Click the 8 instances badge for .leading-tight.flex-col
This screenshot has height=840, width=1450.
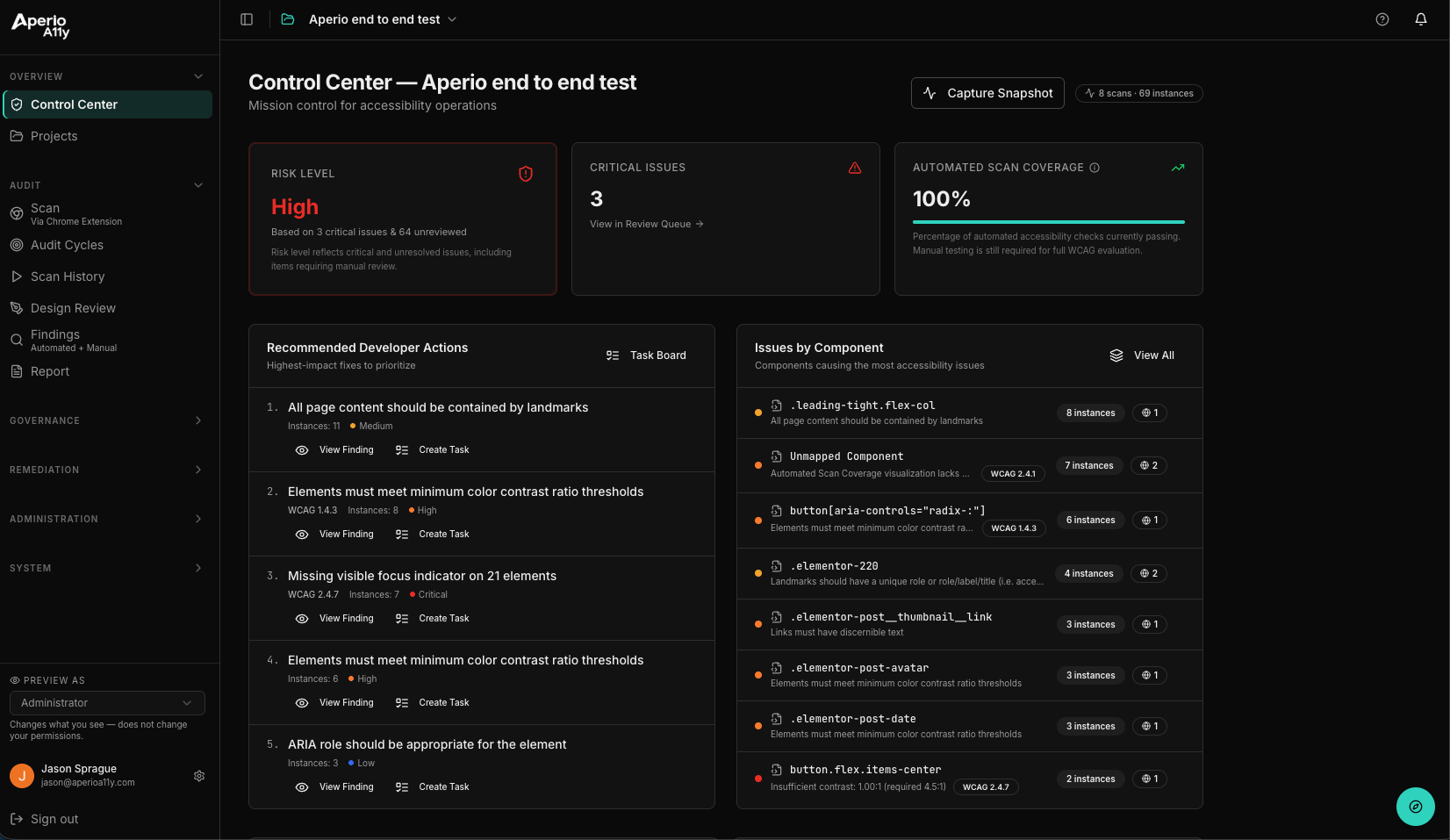1091,413
